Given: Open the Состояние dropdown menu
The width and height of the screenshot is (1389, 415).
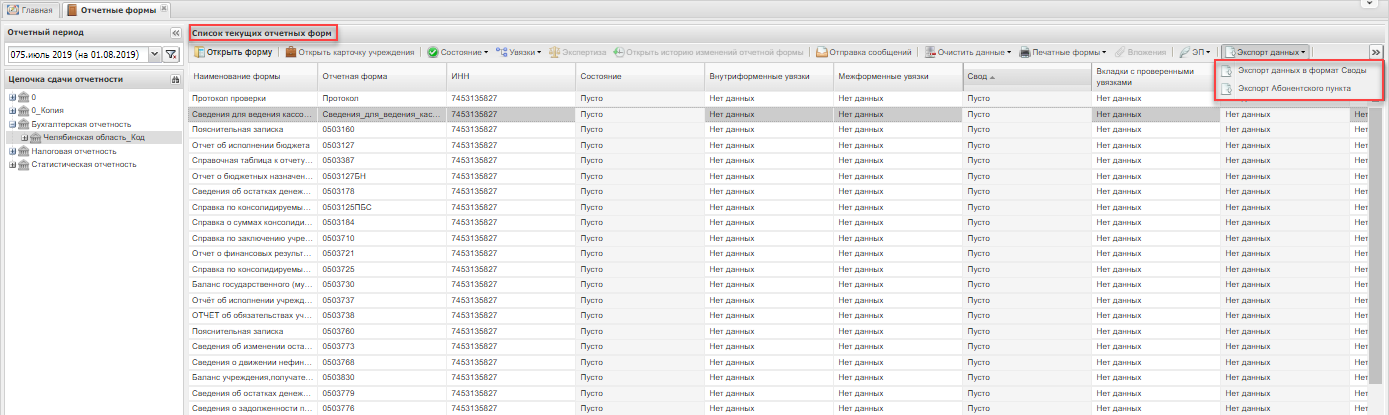Looking at the screenshot, I should (x=458, y=52).
